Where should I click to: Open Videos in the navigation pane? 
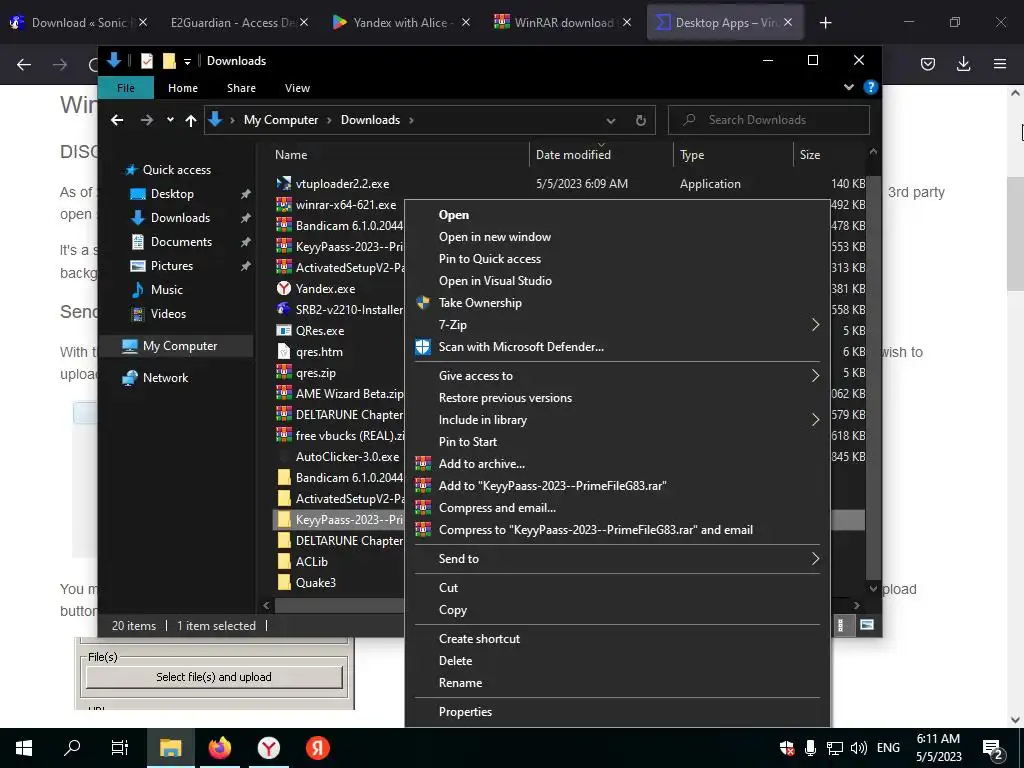(168, 314)
